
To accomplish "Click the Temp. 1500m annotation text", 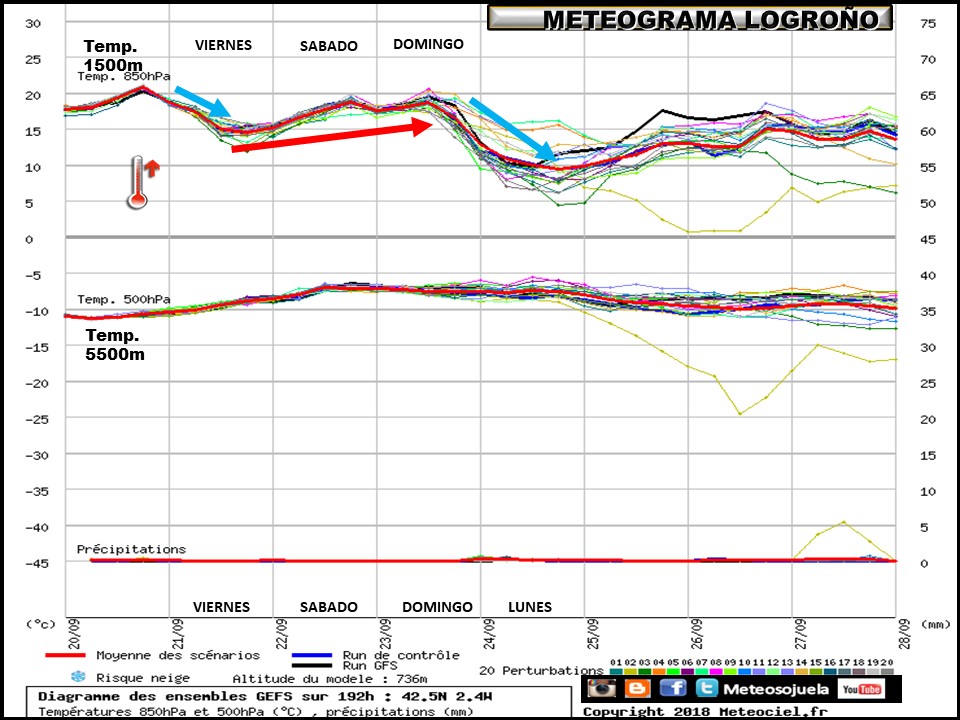I will point(113,55).
